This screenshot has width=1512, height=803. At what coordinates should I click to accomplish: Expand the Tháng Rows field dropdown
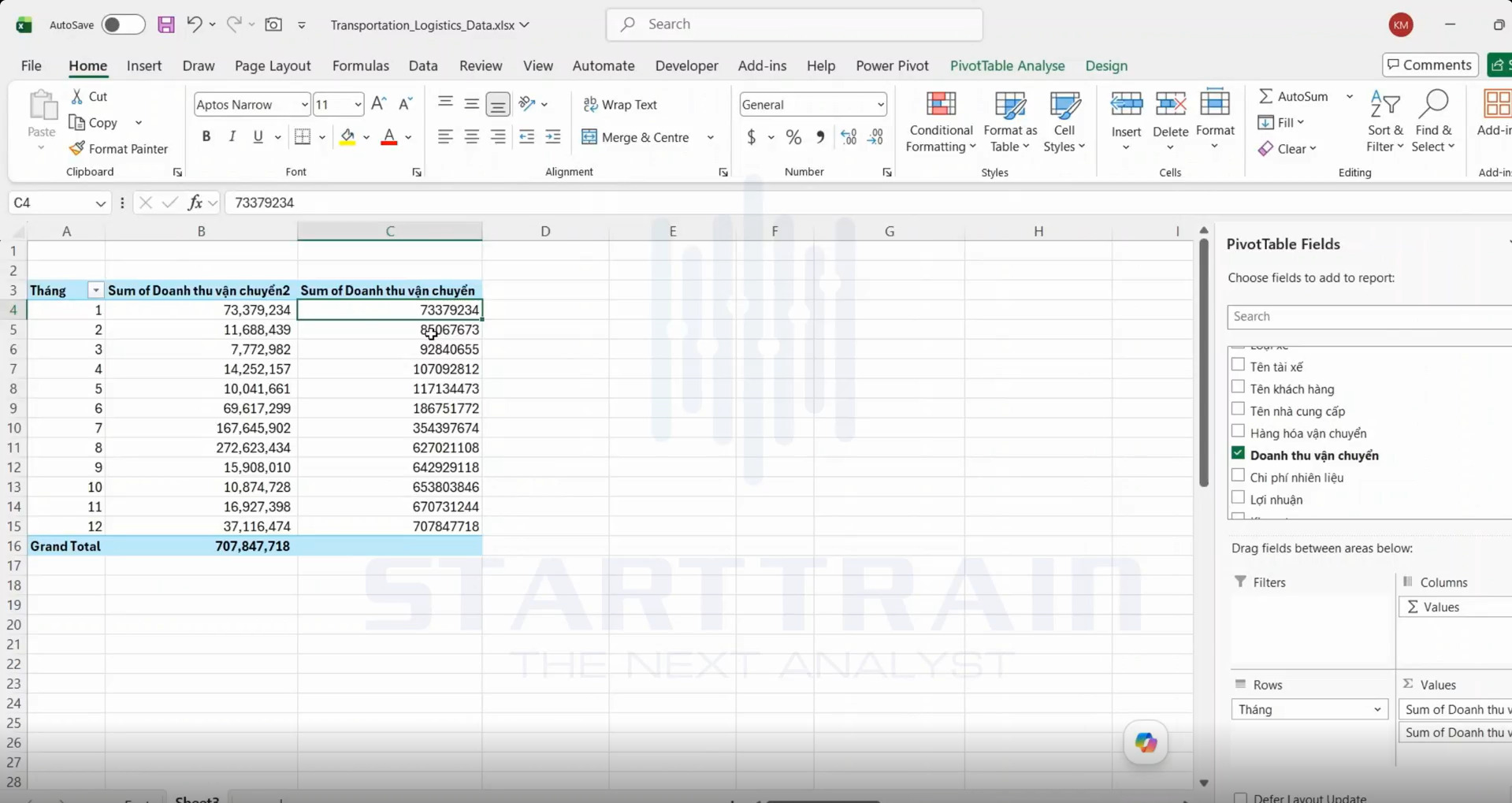pyautogui.click(x=1376, y=709)
